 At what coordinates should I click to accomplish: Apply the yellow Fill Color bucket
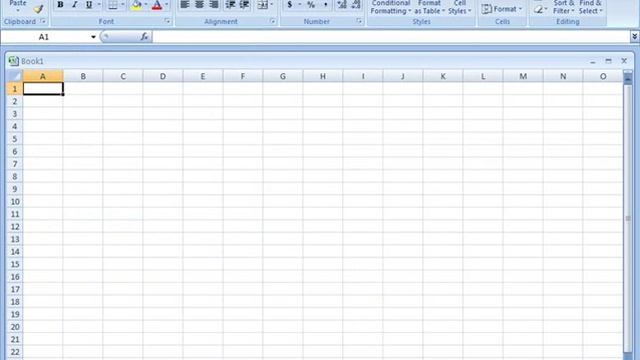tap(137, 5)
